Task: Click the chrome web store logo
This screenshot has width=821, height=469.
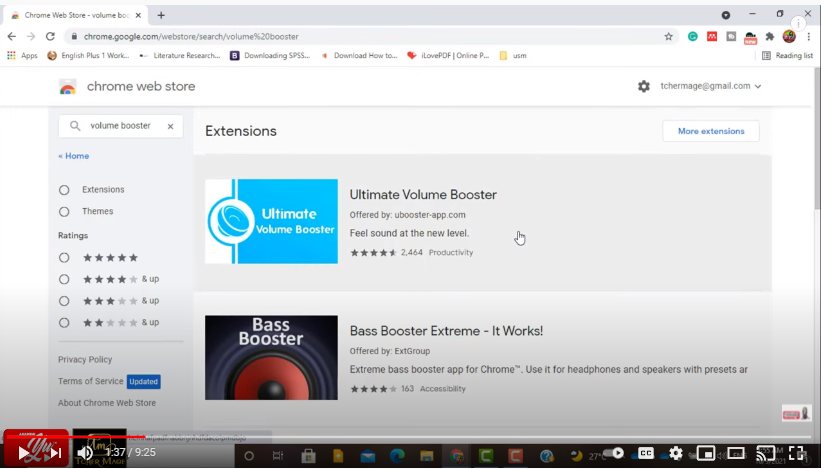Action: pyautogui.click(x=127, y=86)
